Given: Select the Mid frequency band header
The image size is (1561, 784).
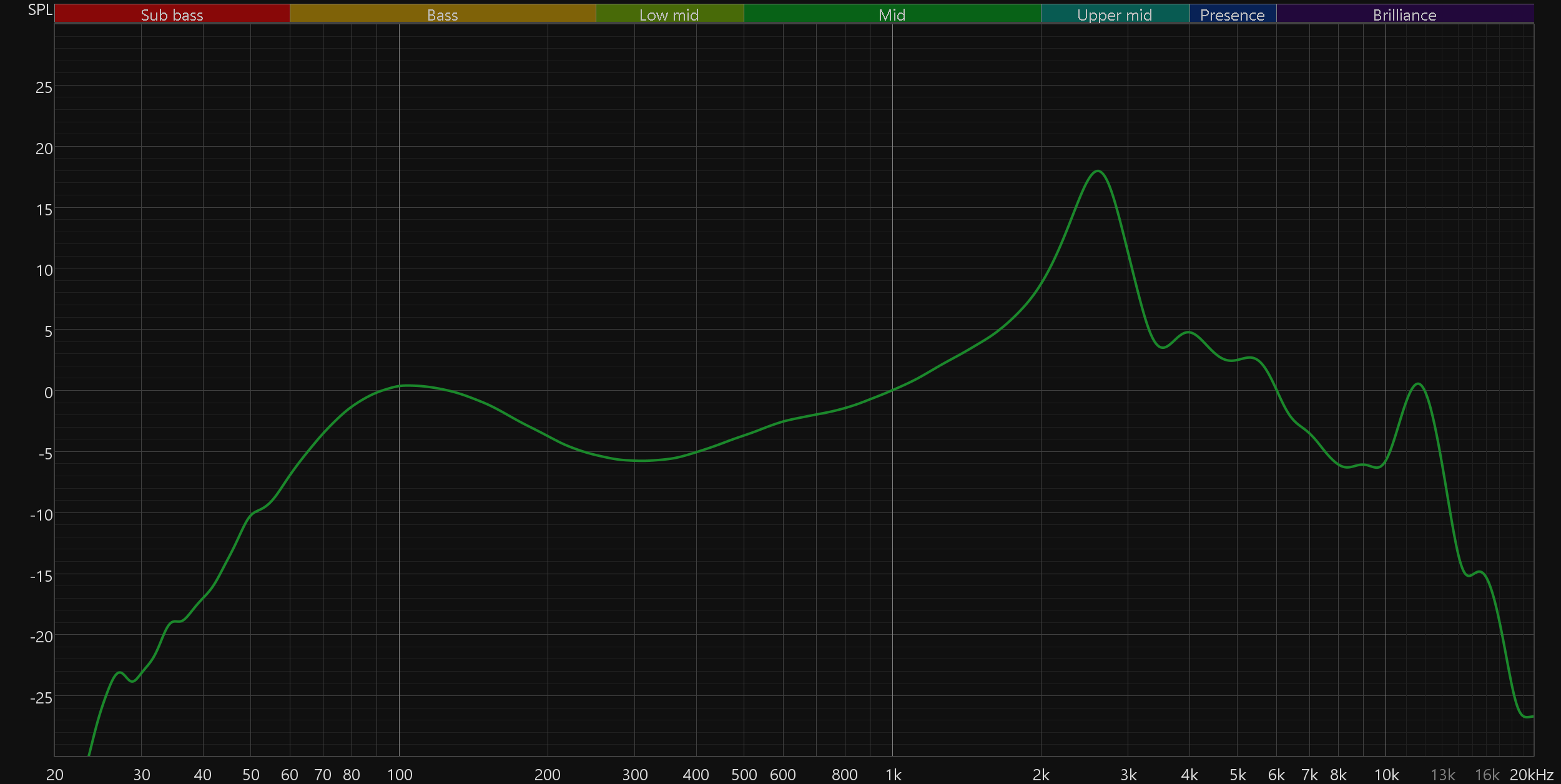Looking at the screenshot, I should [892, 14].
